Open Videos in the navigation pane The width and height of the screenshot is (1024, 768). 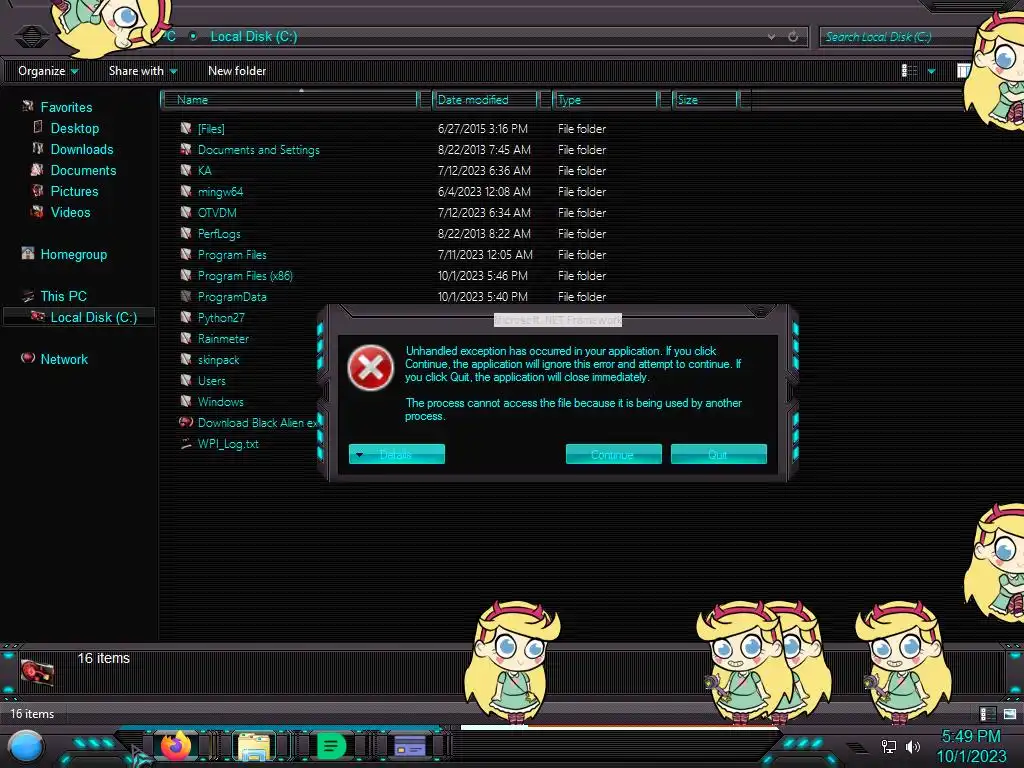(x=71, y=212)
